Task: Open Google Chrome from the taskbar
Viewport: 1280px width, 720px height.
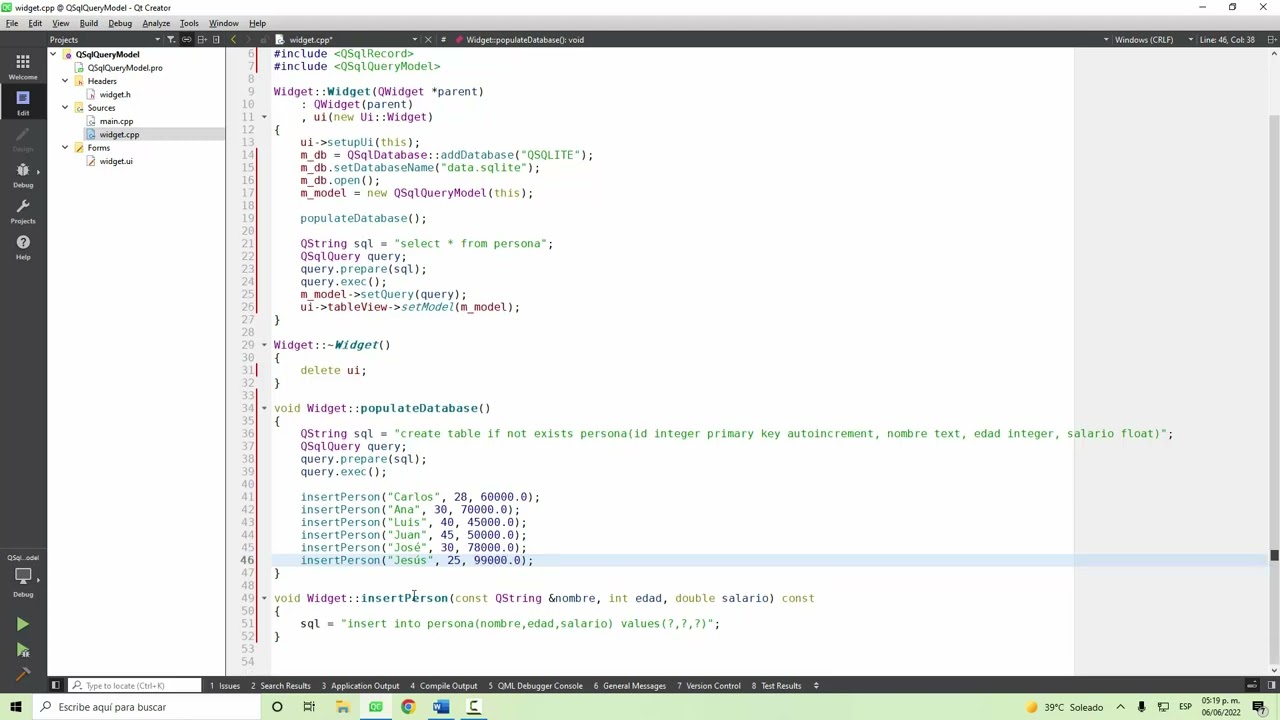Action: point(408,707)
